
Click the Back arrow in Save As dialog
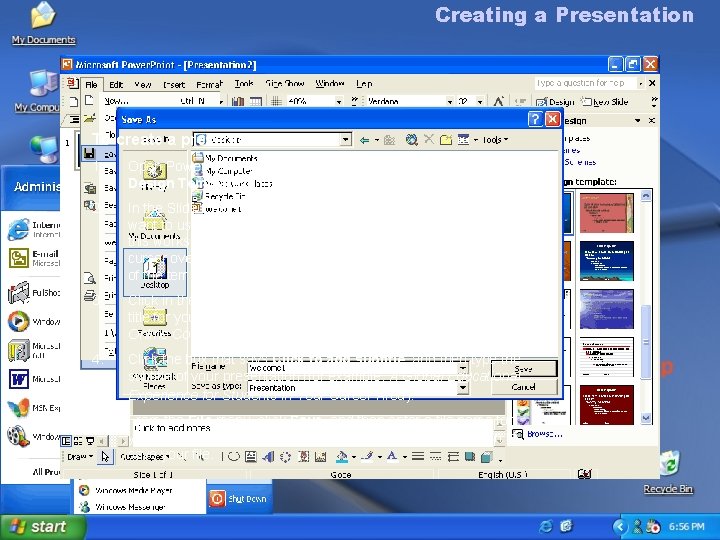click(367, 140)
